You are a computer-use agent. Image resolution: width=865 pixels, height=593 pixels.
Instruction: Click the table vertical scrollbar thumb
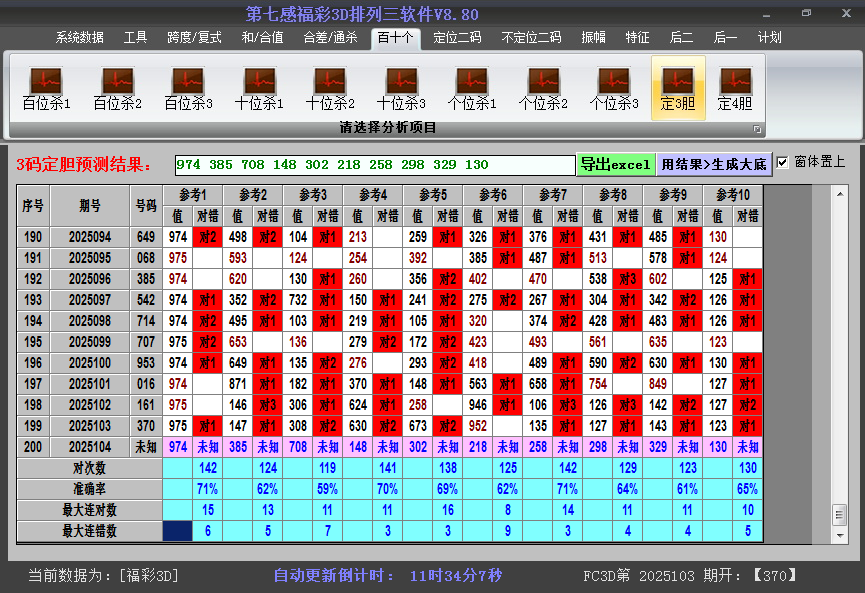(x=840, y=515)
